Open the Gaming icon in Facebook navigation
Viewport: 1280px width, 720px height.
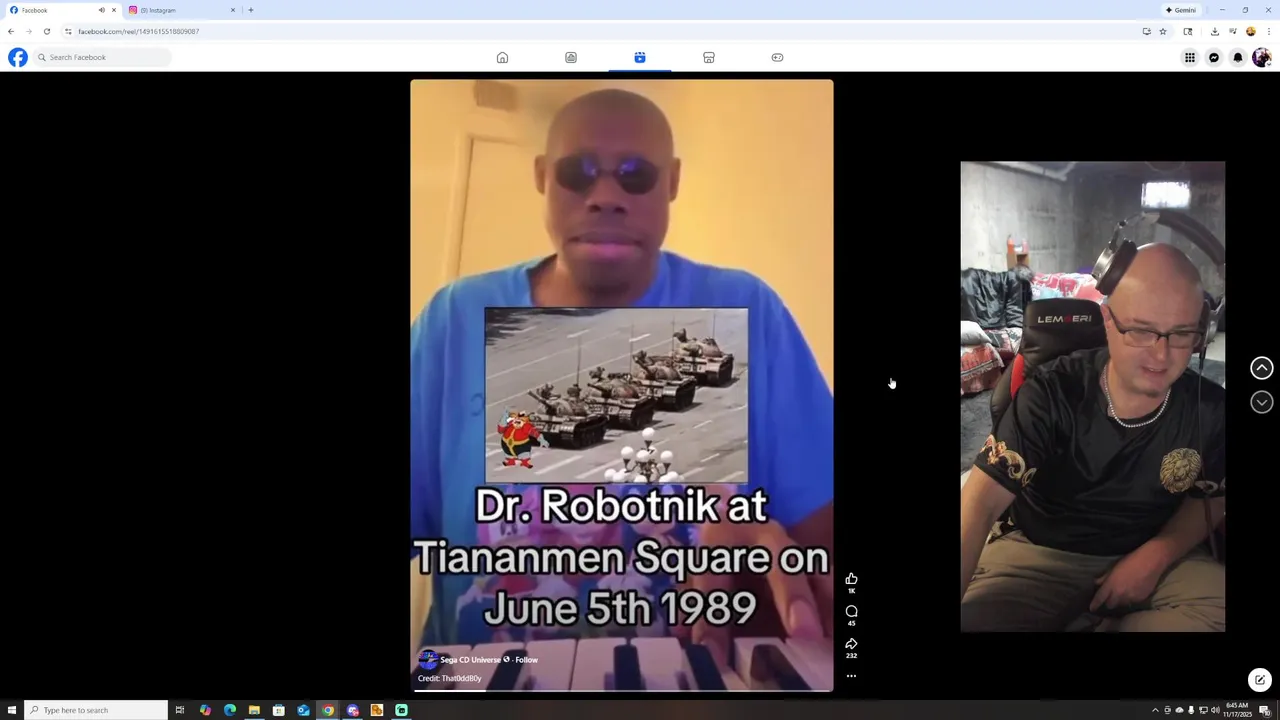[x=777, y=57]
